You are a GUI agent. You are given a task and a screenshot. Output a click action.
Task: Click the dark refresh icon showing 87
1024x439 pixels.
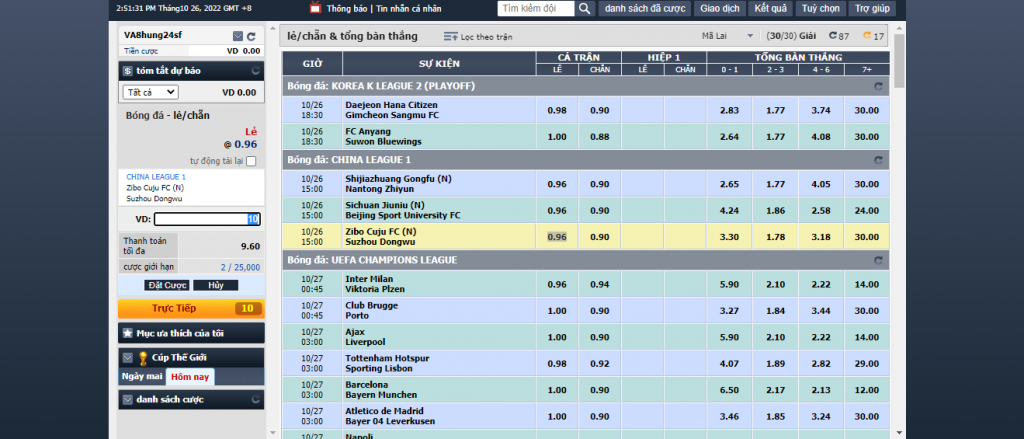(833, 36)
